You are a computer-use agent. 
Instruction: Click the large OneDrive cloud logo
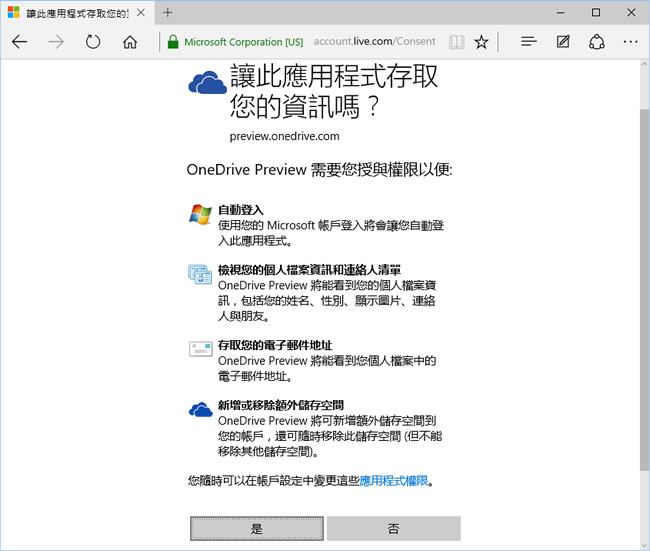click(207, 82)
